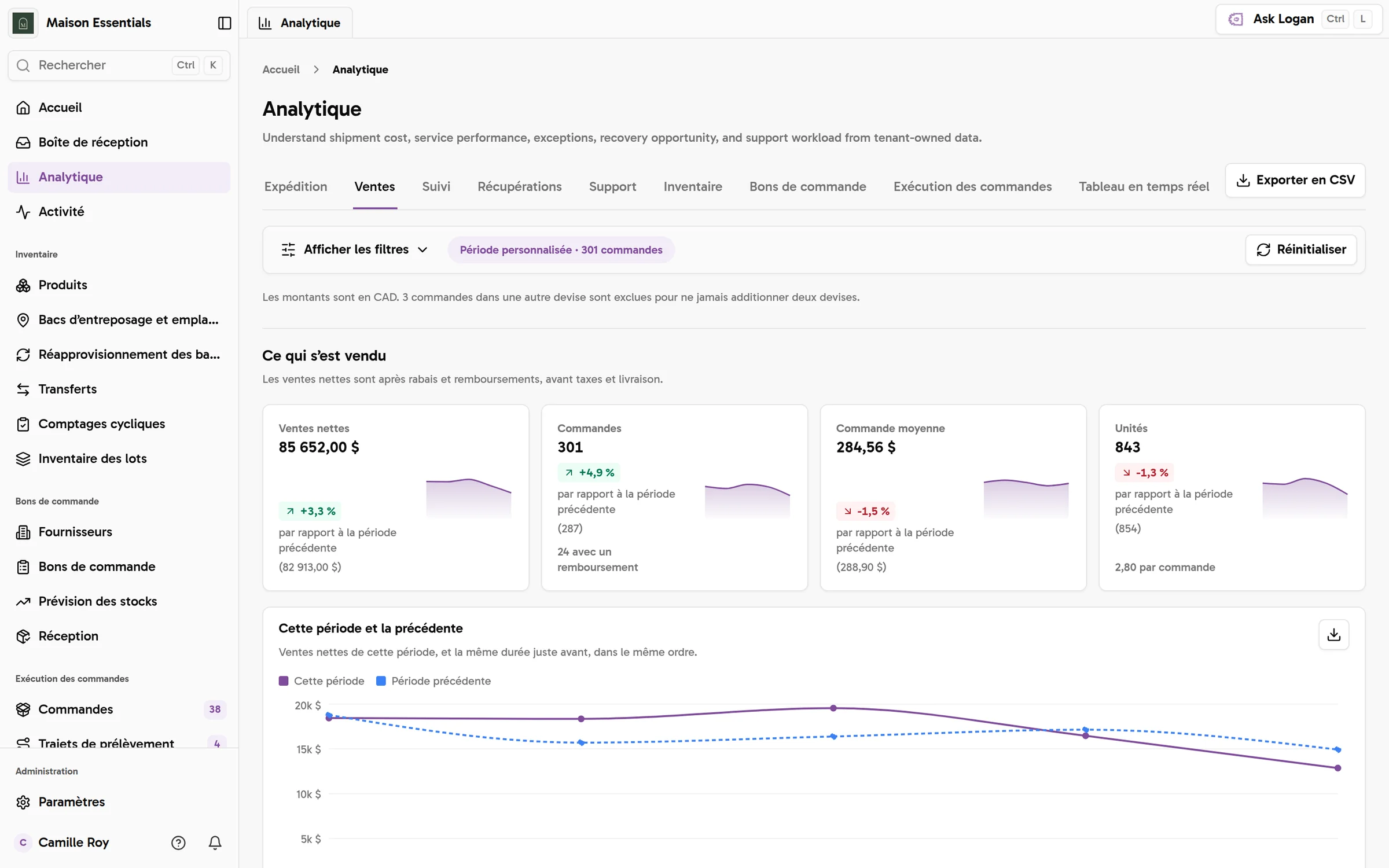This screenshot has width=1389, height=868.
Task: Switch to Tableau en temps réel tab
Action: click(x=1144, y=186)
